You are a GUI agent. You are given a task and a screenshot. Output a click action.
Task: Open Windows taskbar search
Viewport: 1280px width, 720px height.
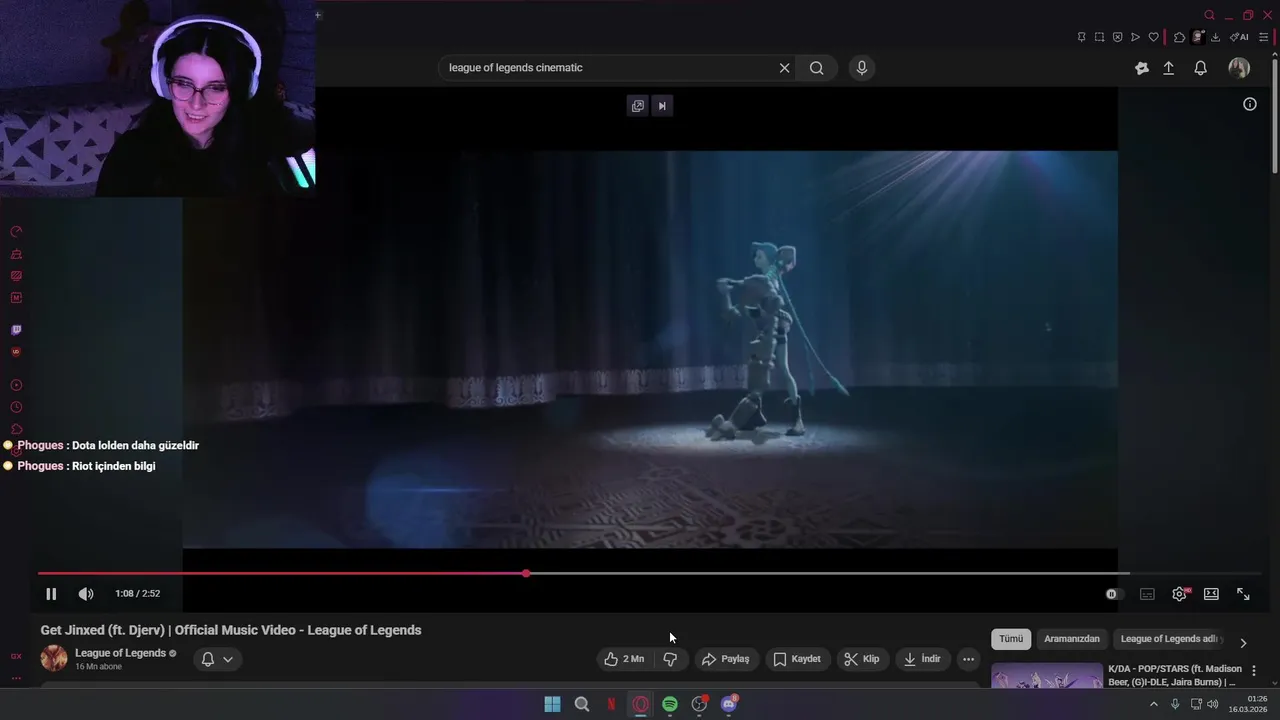click(582, 704)
